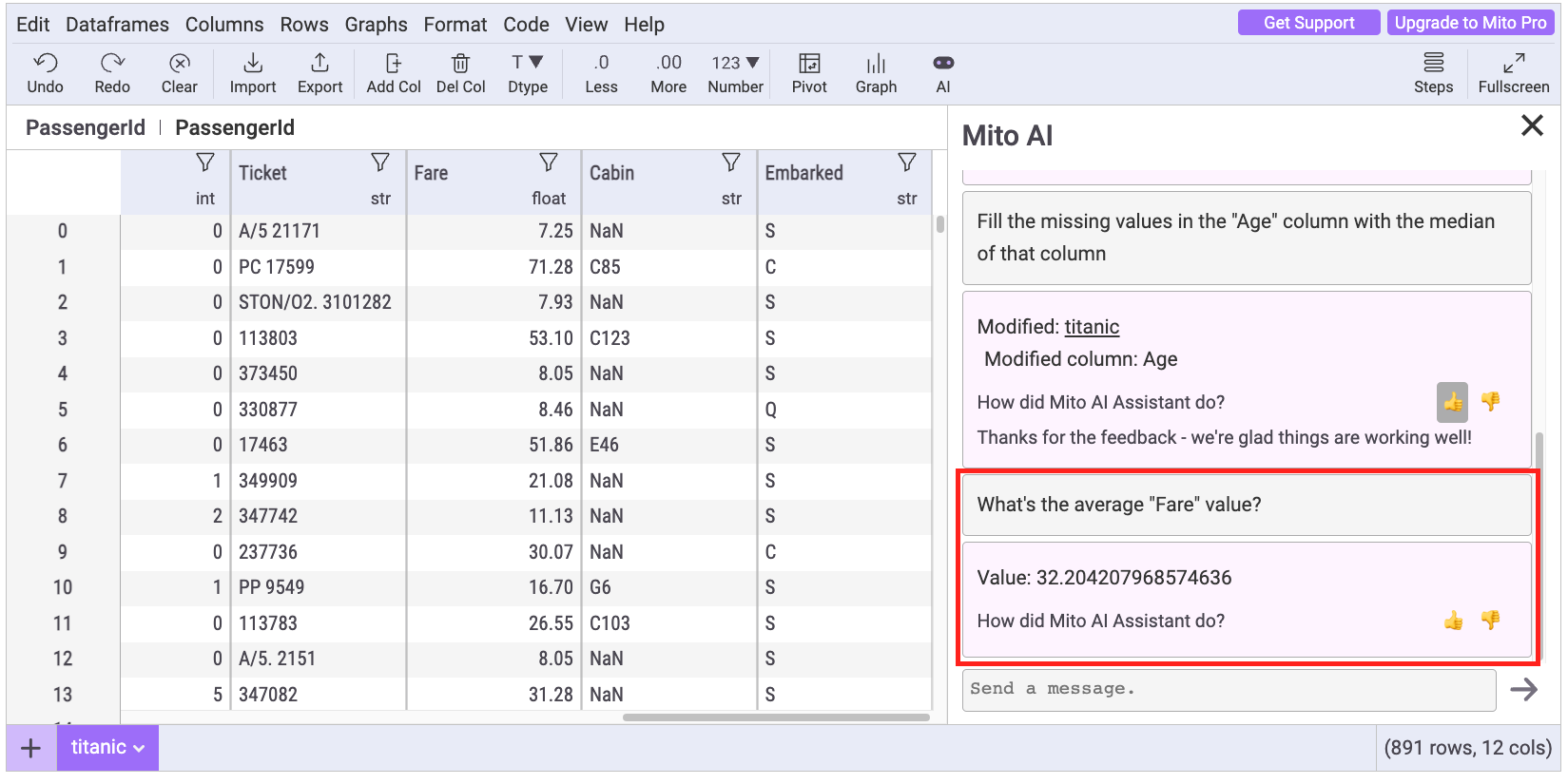Open the Dtype dropdown
Viewport: 1568px width, 784px height.
(527, 72)
